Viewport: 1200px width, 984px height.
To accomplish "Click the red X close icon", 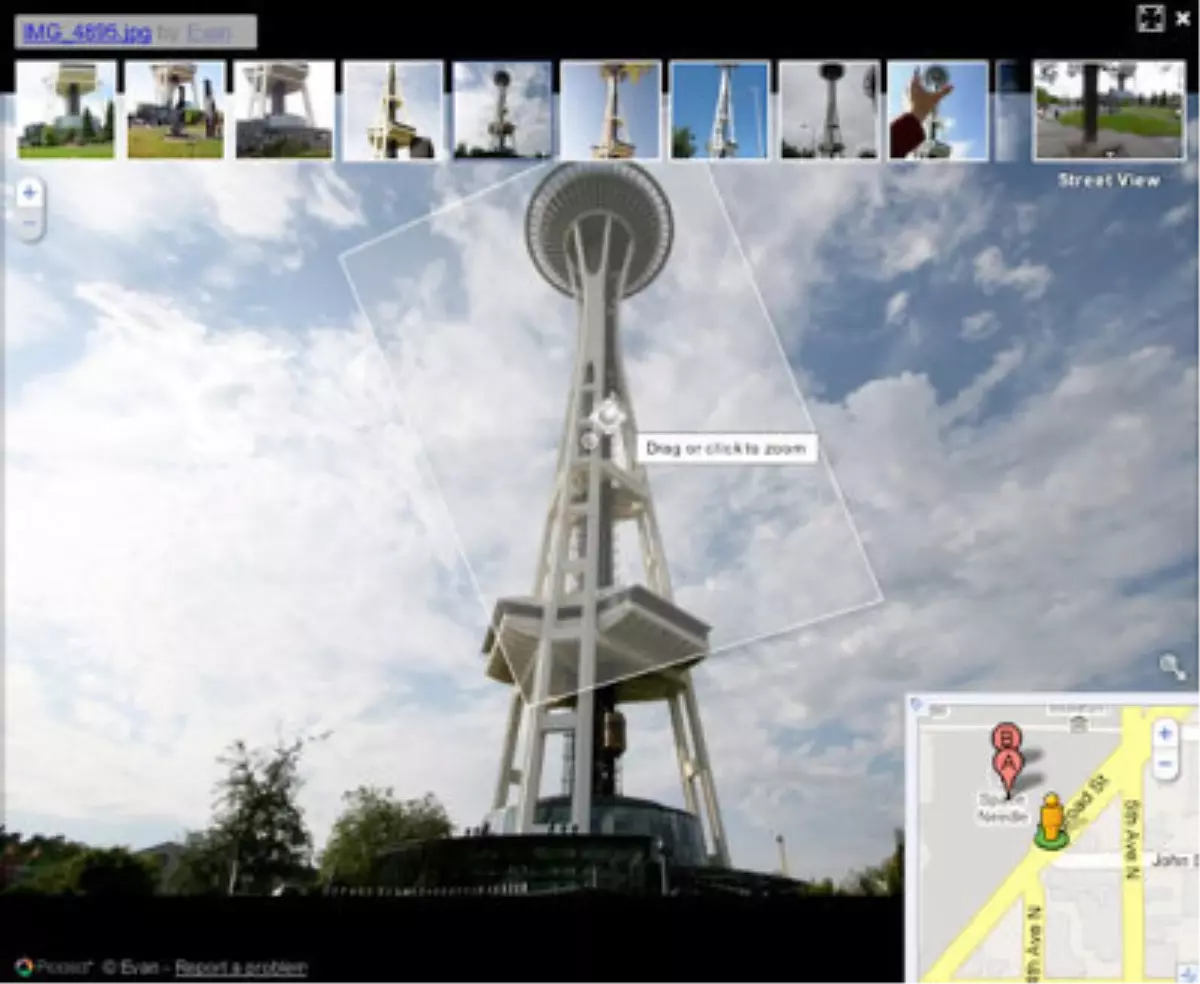I will pos(1184,17).
